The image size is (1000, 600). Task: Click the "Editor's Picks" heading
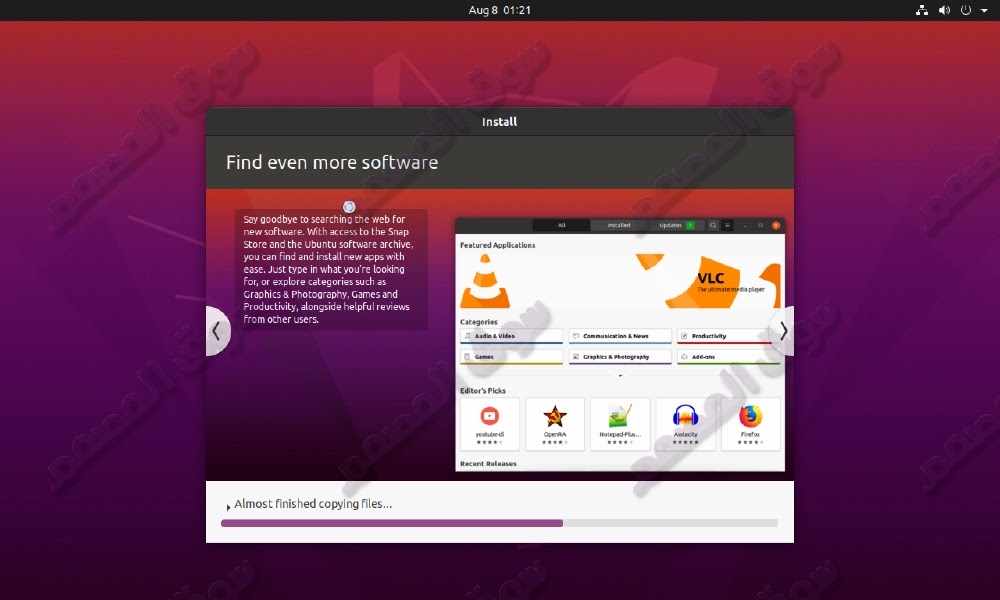pos(483,390)
